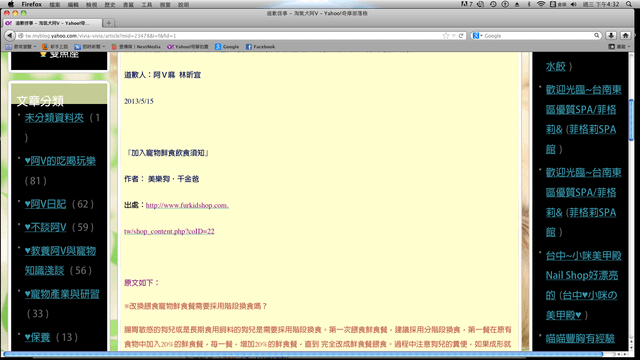Open the 書籤 (Bookmarks) menu

[x=128, y=4]
